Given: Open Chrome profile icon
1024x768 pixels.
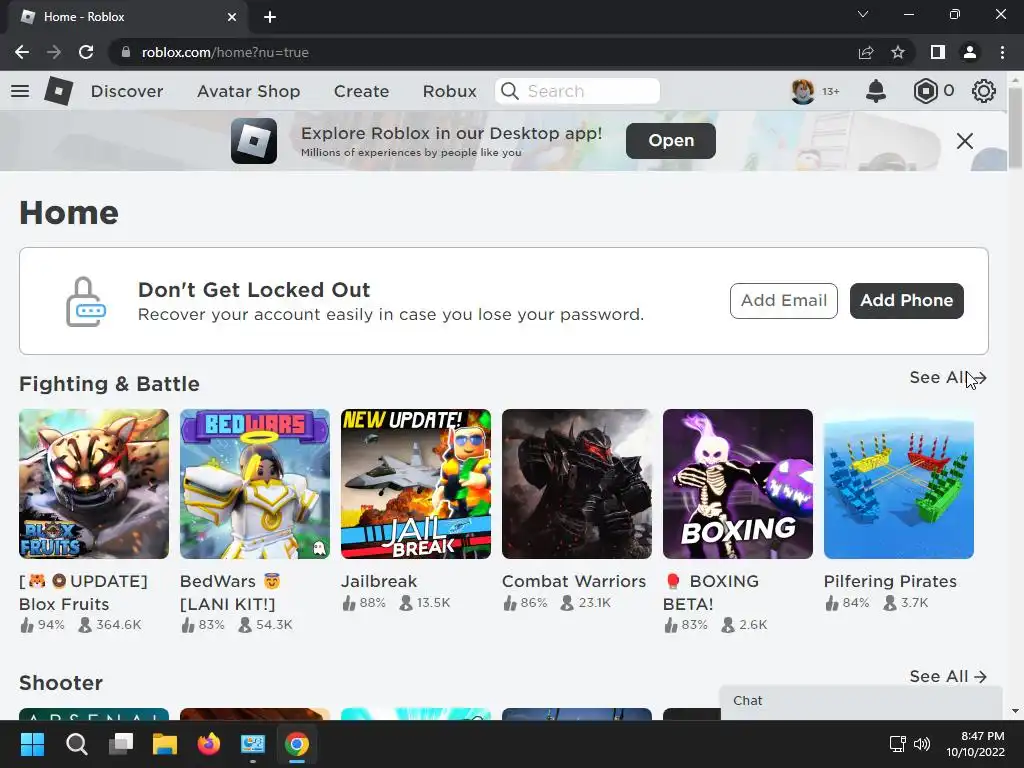Looking at the screenshot, I should pyautogui.click(x=970, y=52).
